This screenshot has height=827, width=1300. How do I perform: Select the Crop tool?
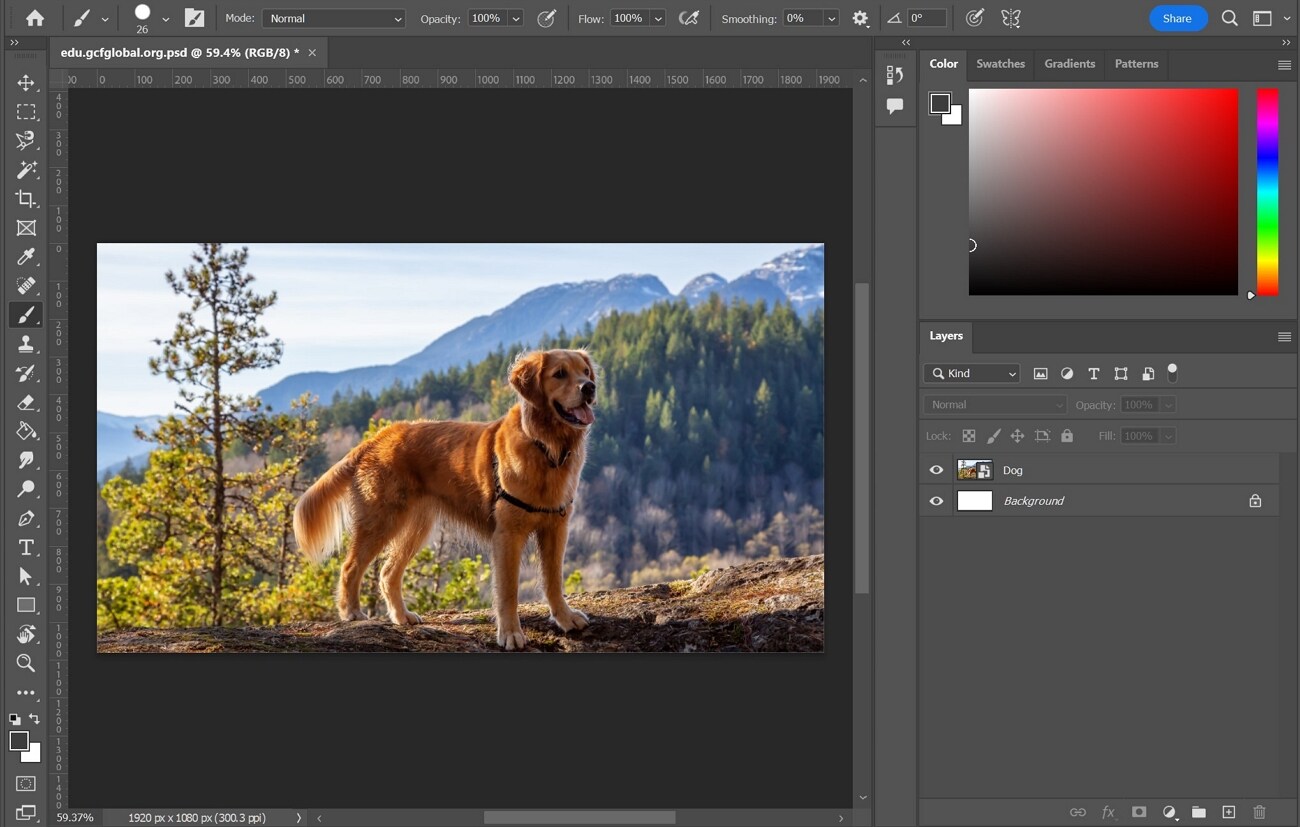pyautogui.click(x=26, y=199)
